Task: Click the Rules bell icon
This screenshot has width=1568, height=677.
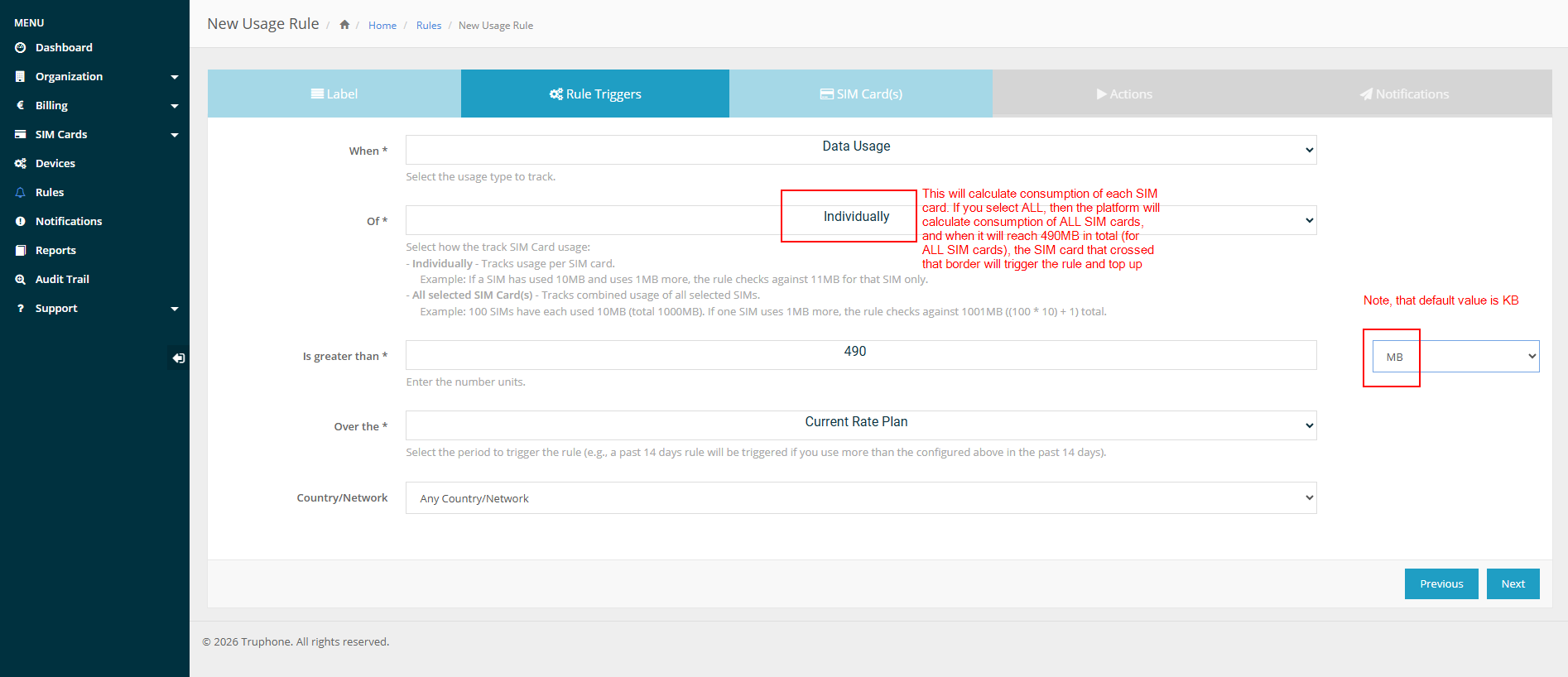Action: [21, 193]
